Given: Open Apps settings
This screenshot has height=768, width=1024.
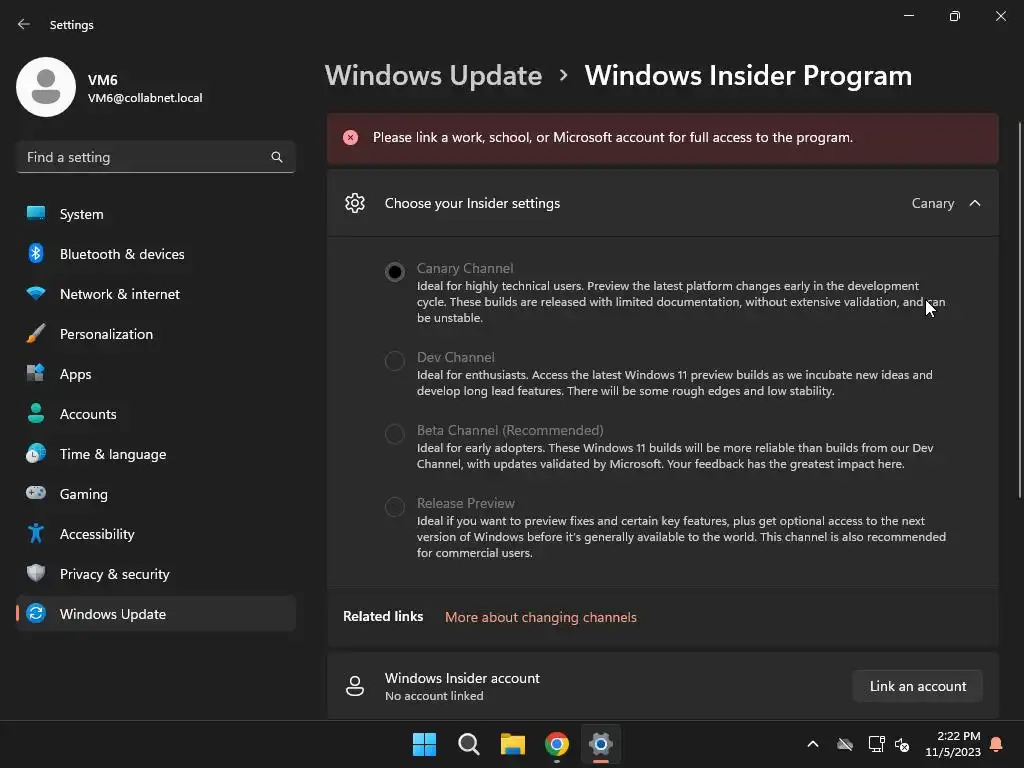Looking at the screenshot, I should 155,374.
